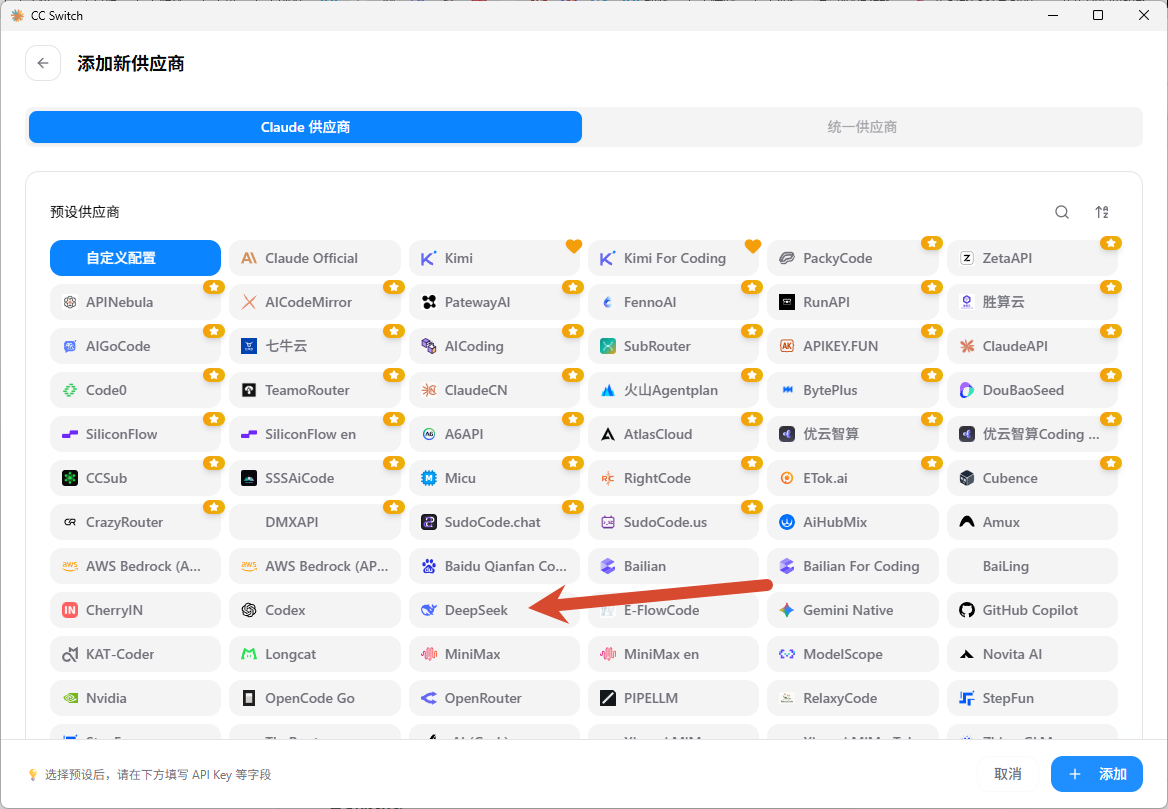Pick the Novita AI provider

pos(1032,654)
